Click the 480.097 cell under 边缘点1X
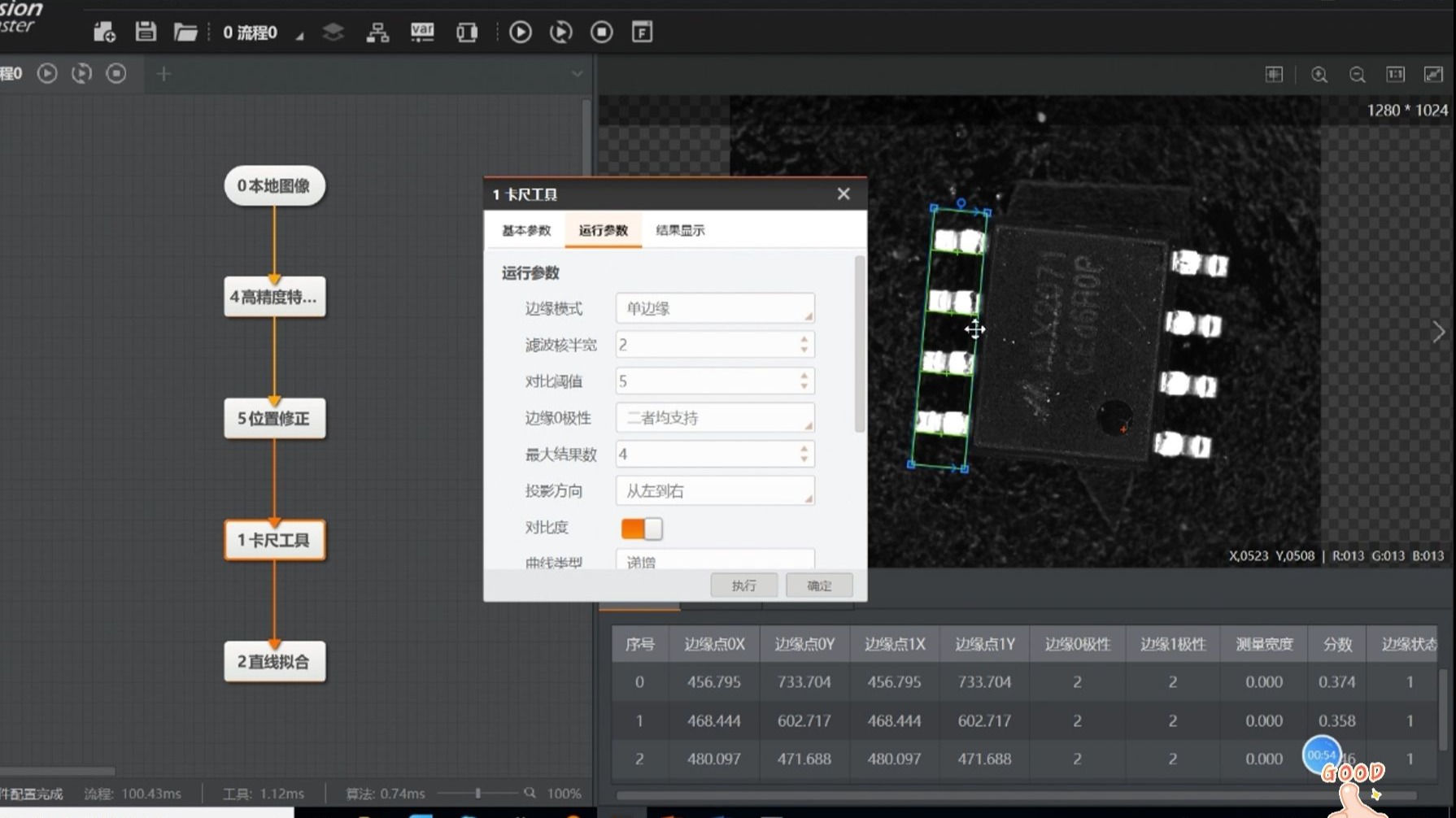Viewport: 1456px width, 818px height. 894,759
